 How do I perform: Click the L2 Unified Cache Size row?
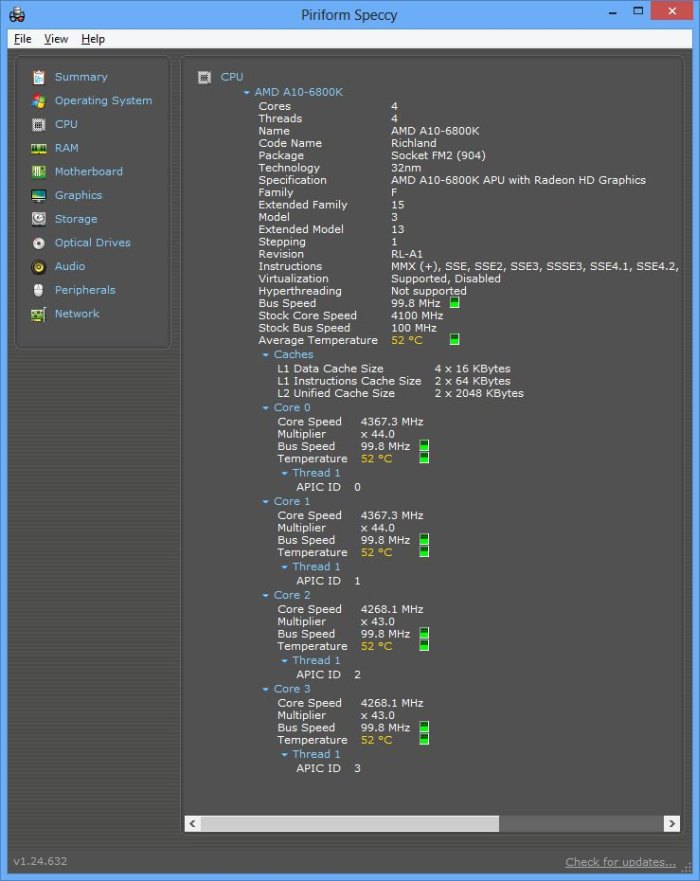click(400, 393)
